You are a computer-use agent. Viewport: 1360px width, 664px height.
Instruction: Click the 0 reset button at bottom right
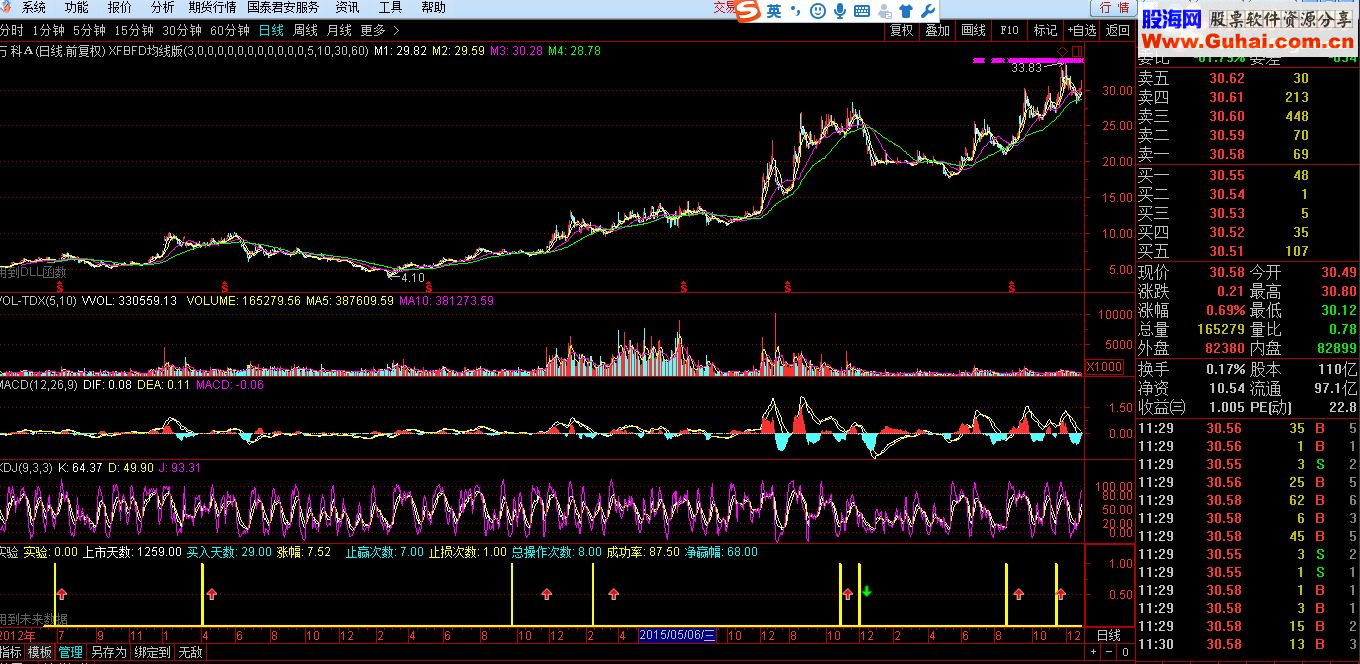coord(1124,652)
